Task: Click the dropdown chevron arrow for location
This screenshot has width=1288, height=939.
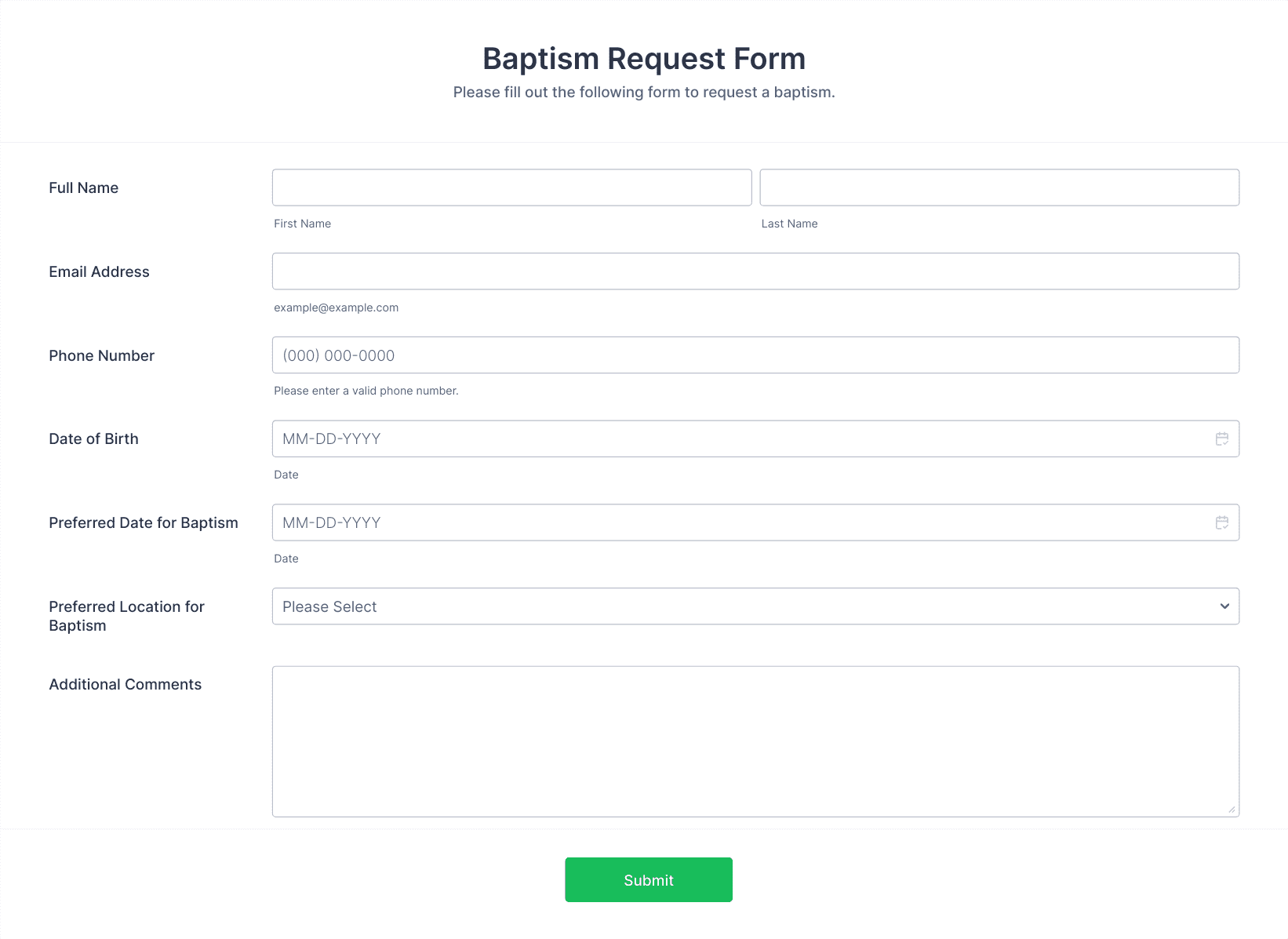Action: coord(1224,606)
